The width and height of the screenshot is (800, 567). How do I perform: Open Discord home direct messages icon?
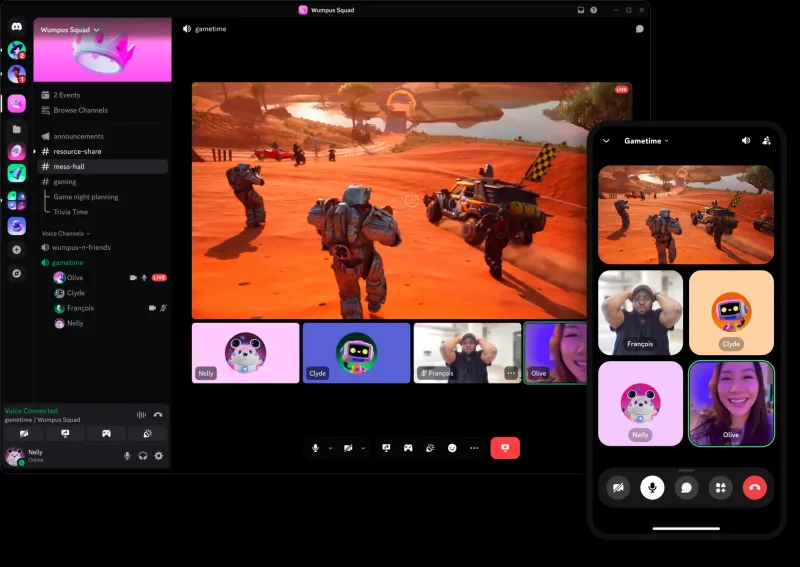coord(16,27)
